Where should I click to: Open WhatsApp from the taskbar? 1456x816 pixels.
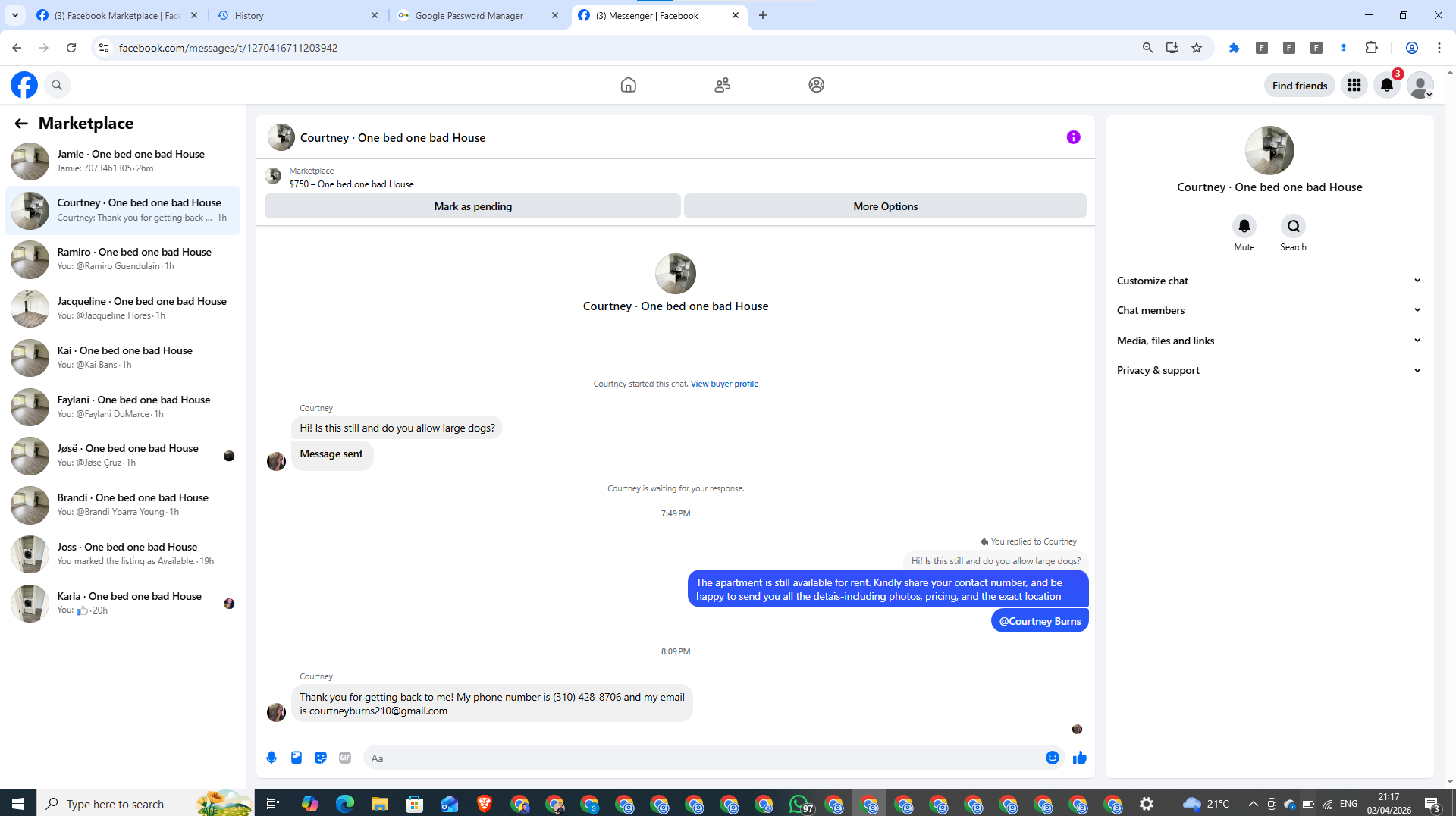(799, 804)
